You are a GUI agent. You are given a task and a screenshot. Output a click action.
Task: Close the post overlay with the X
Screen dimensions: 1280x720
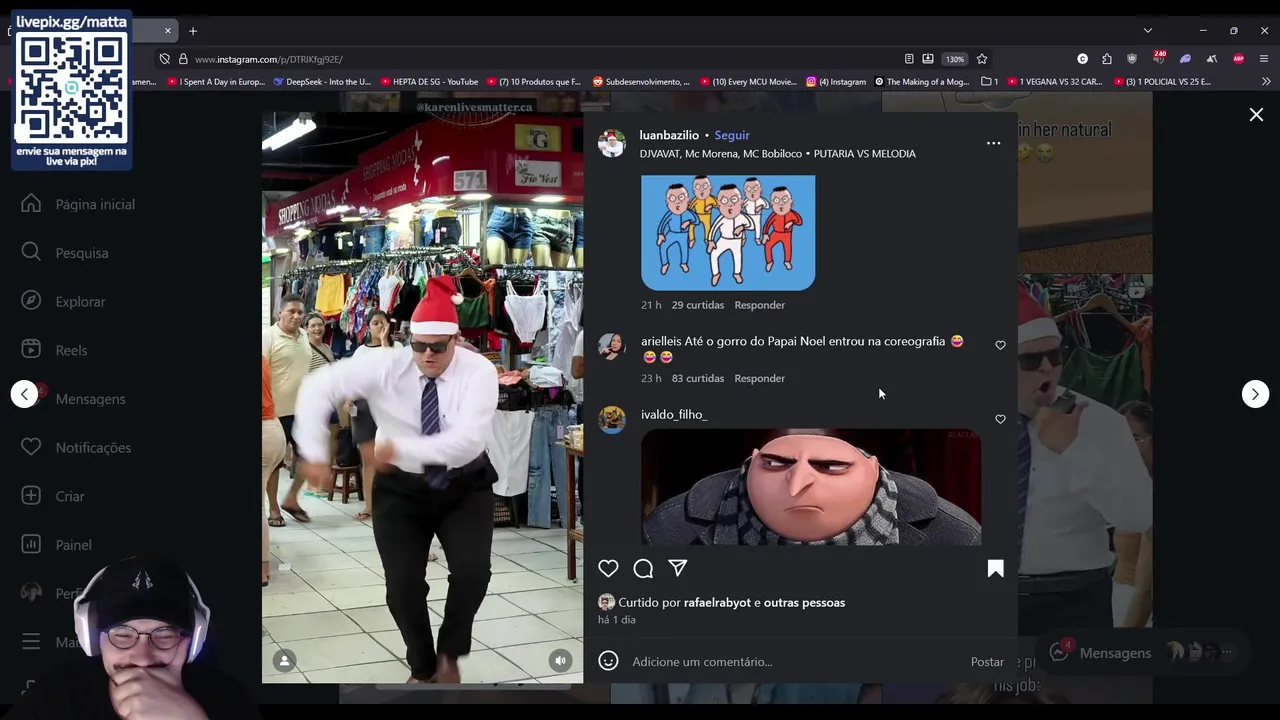click(1256, 115)
